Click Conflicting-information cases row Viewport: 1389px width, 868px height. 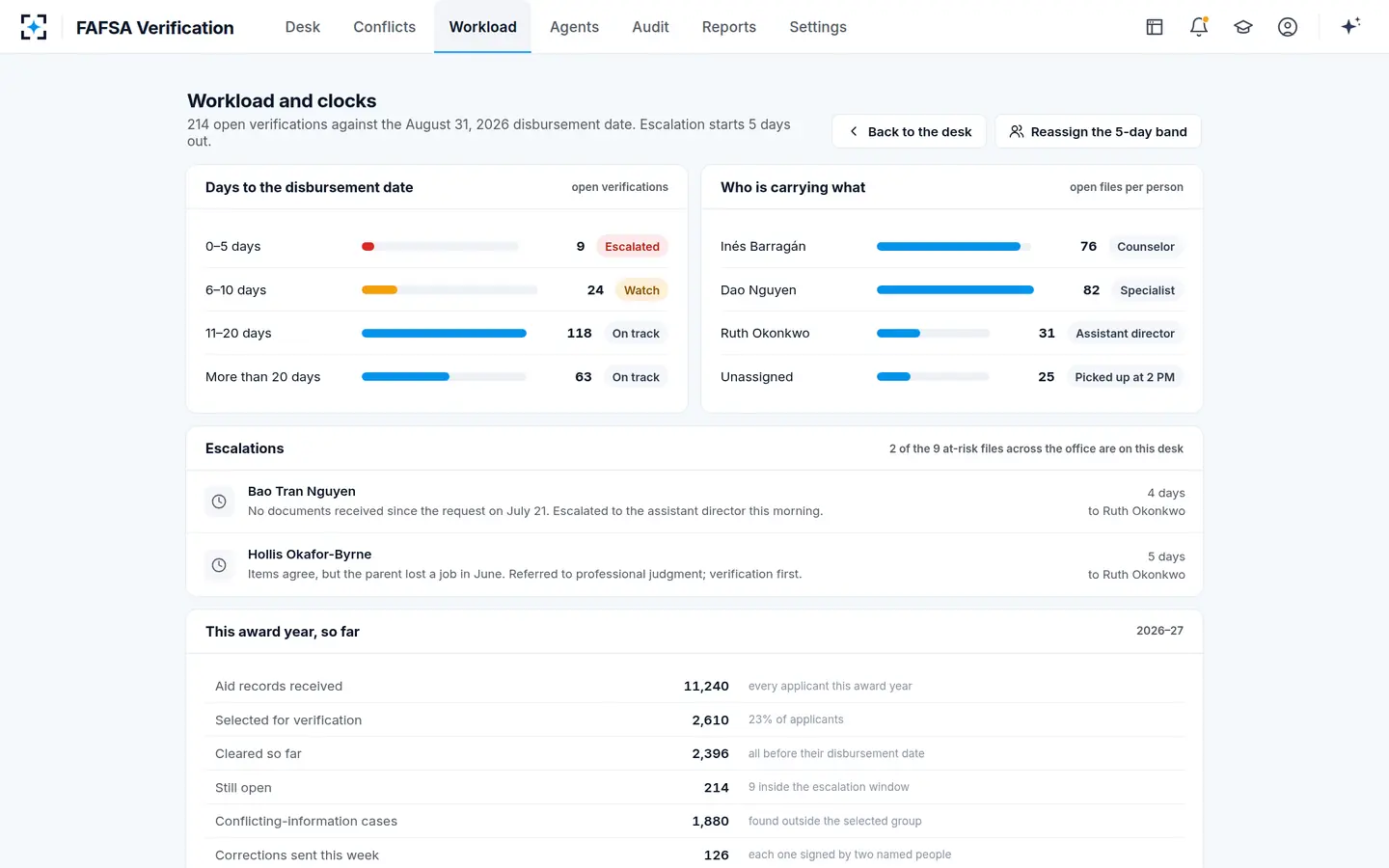694,822
